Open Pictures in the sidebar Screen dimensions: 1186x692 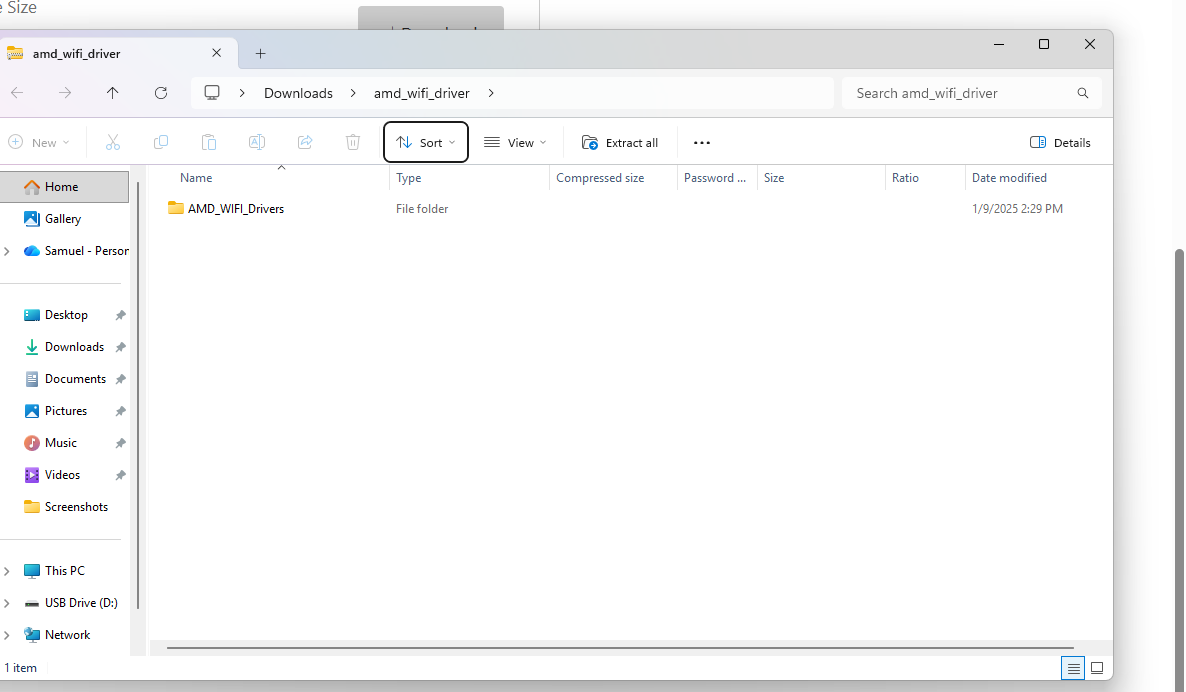(x=66, y=411)
